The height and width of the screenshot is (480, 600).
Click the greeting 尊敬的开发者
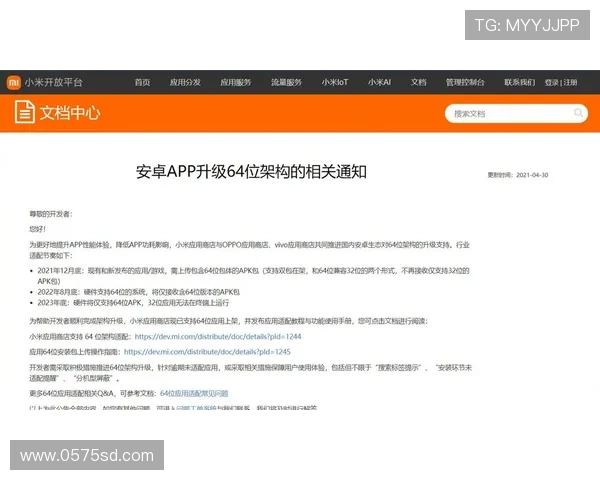click(51, 214)
